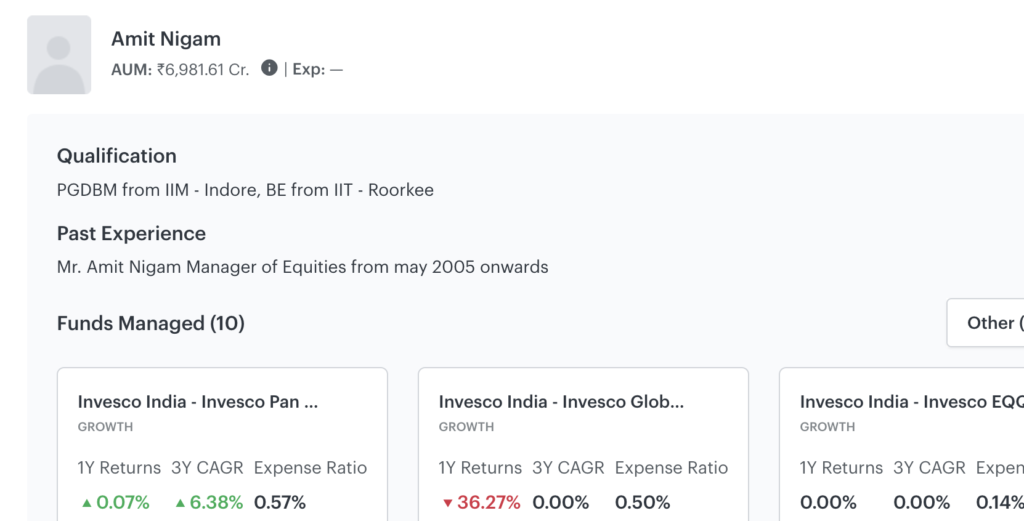The image size is (1024, 521).
Task: Click the 0.14% value on Invesco EQQ card
Action: click(x=999, y=502)
